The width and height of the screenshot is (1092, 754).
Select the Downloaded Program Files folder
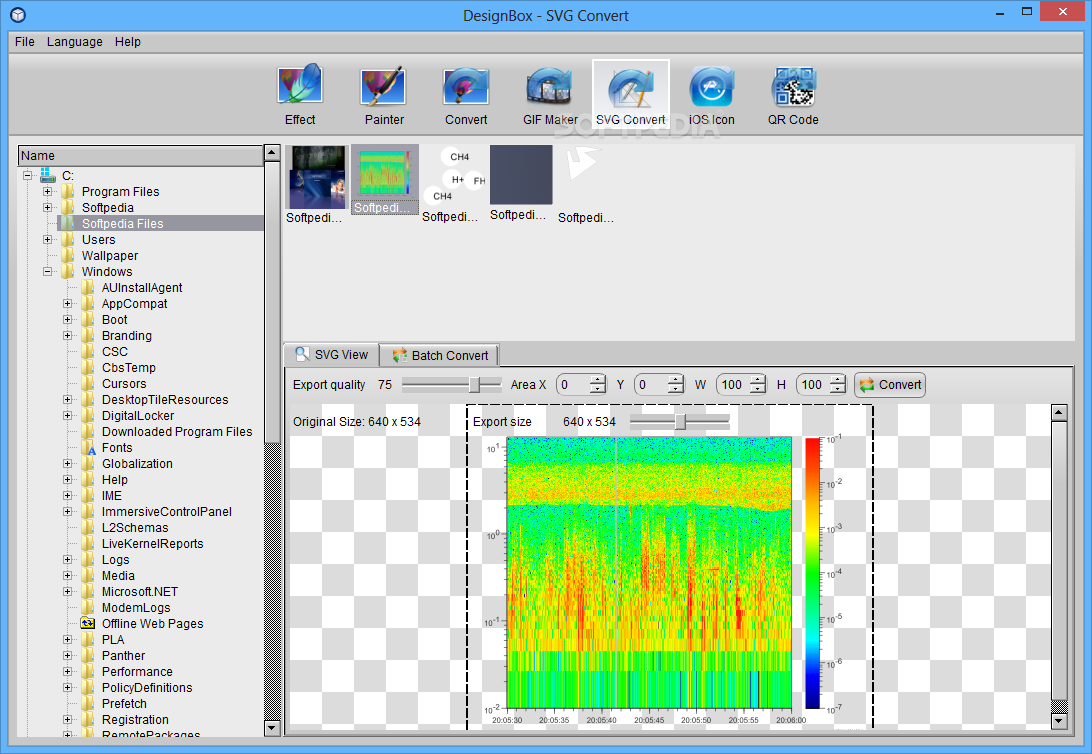177,432
